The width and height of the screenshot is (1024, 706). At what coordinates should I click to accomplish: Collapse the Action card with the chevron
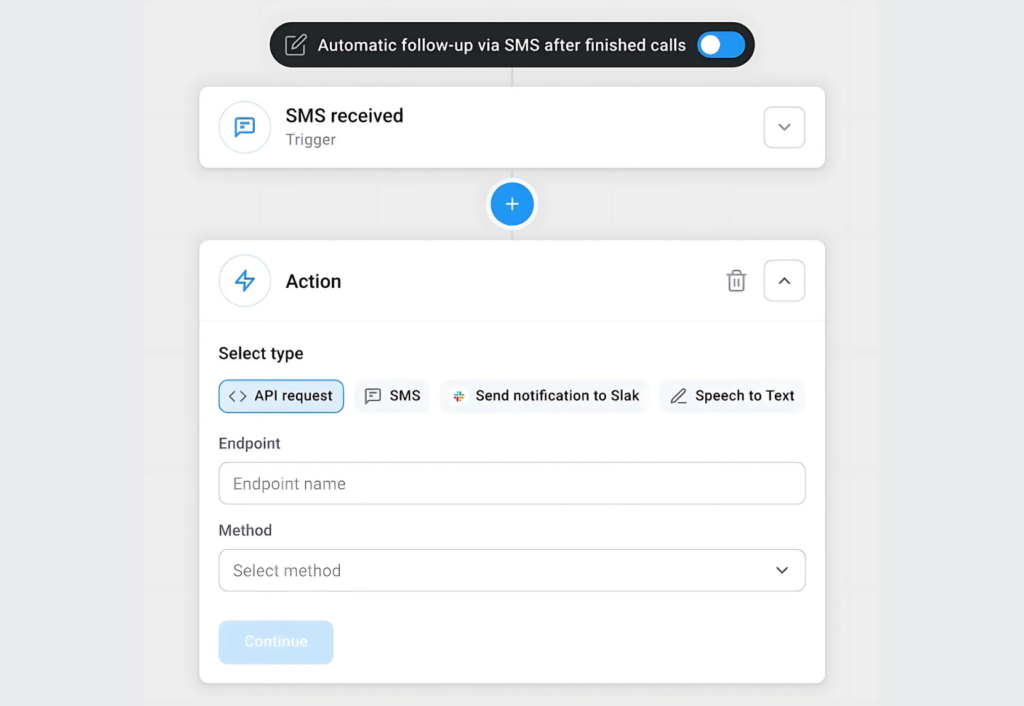coord(784,281)
